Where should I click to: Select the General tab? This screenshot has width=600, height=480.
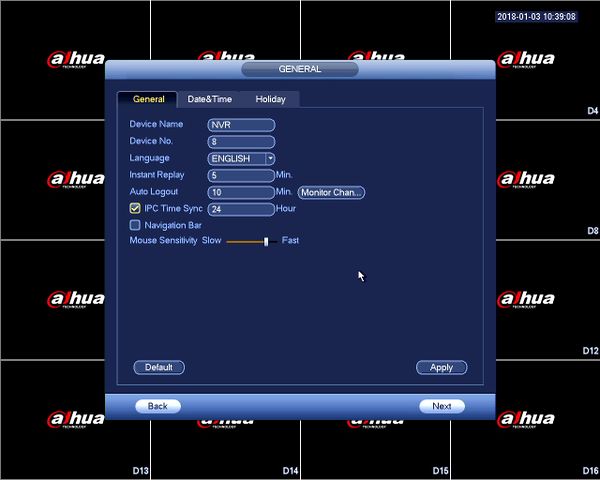(148, 99)
